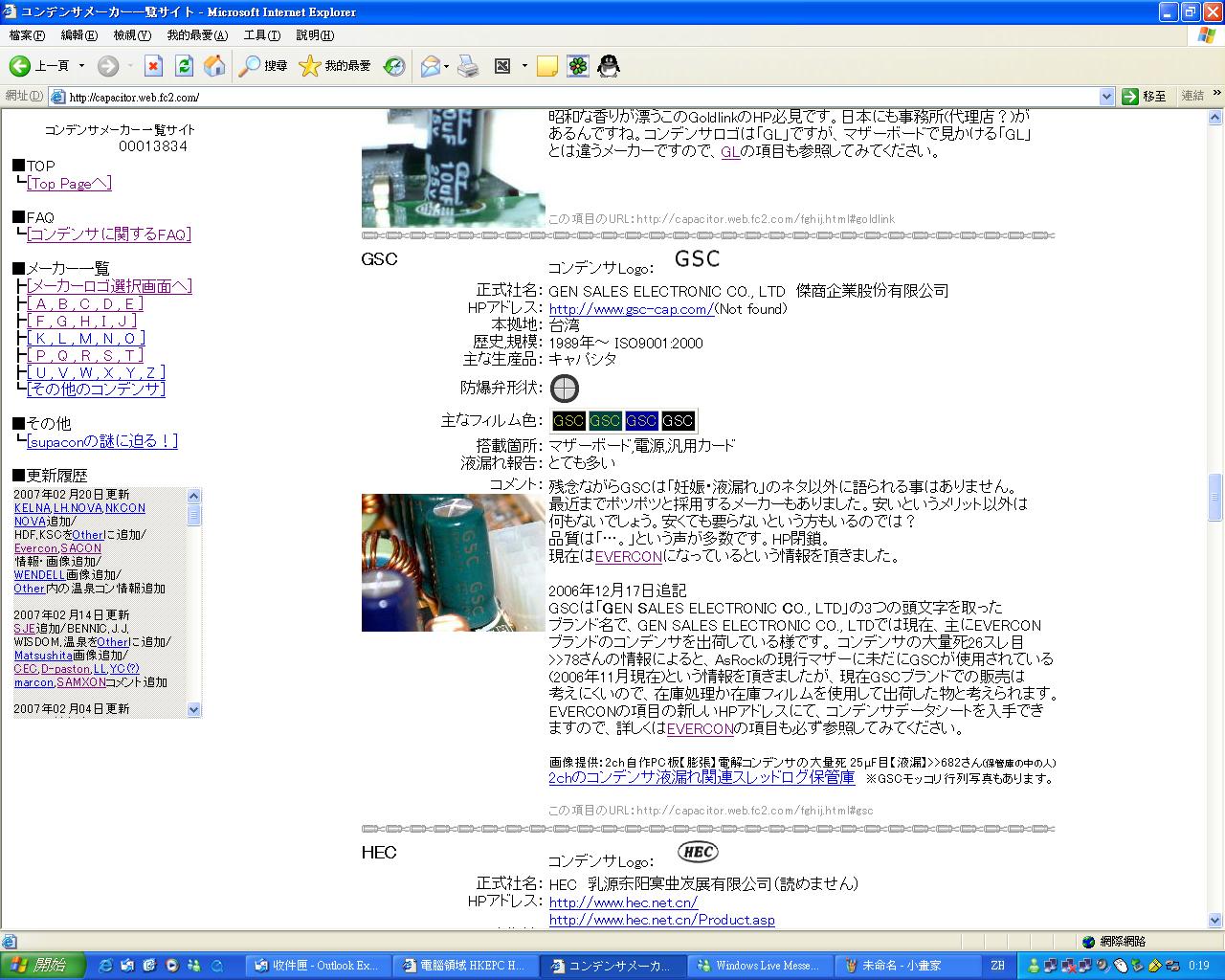Open the [Top Pageへ] sidebar link
The image size is (1225, 980).
point(69,183)
